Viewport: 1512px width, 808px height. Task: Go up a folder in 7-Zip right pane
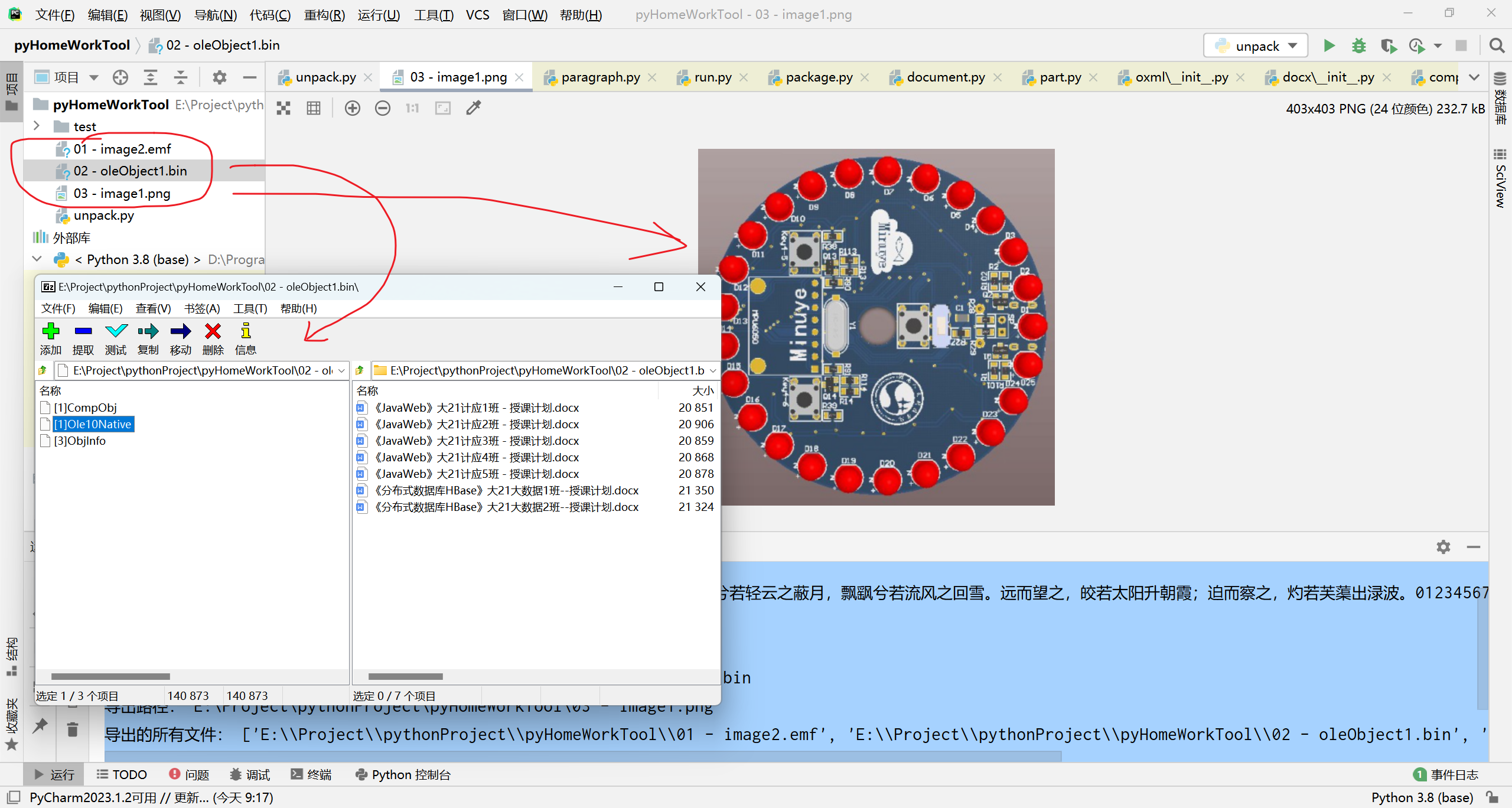tap(360, 370)
